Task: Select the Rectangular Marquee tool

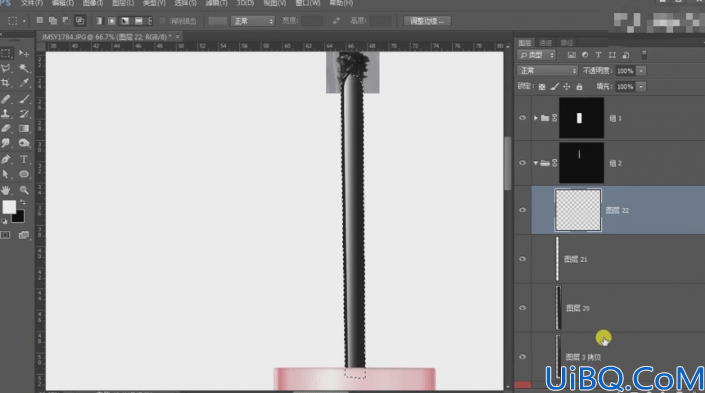Action: click(x=6, y=54)
